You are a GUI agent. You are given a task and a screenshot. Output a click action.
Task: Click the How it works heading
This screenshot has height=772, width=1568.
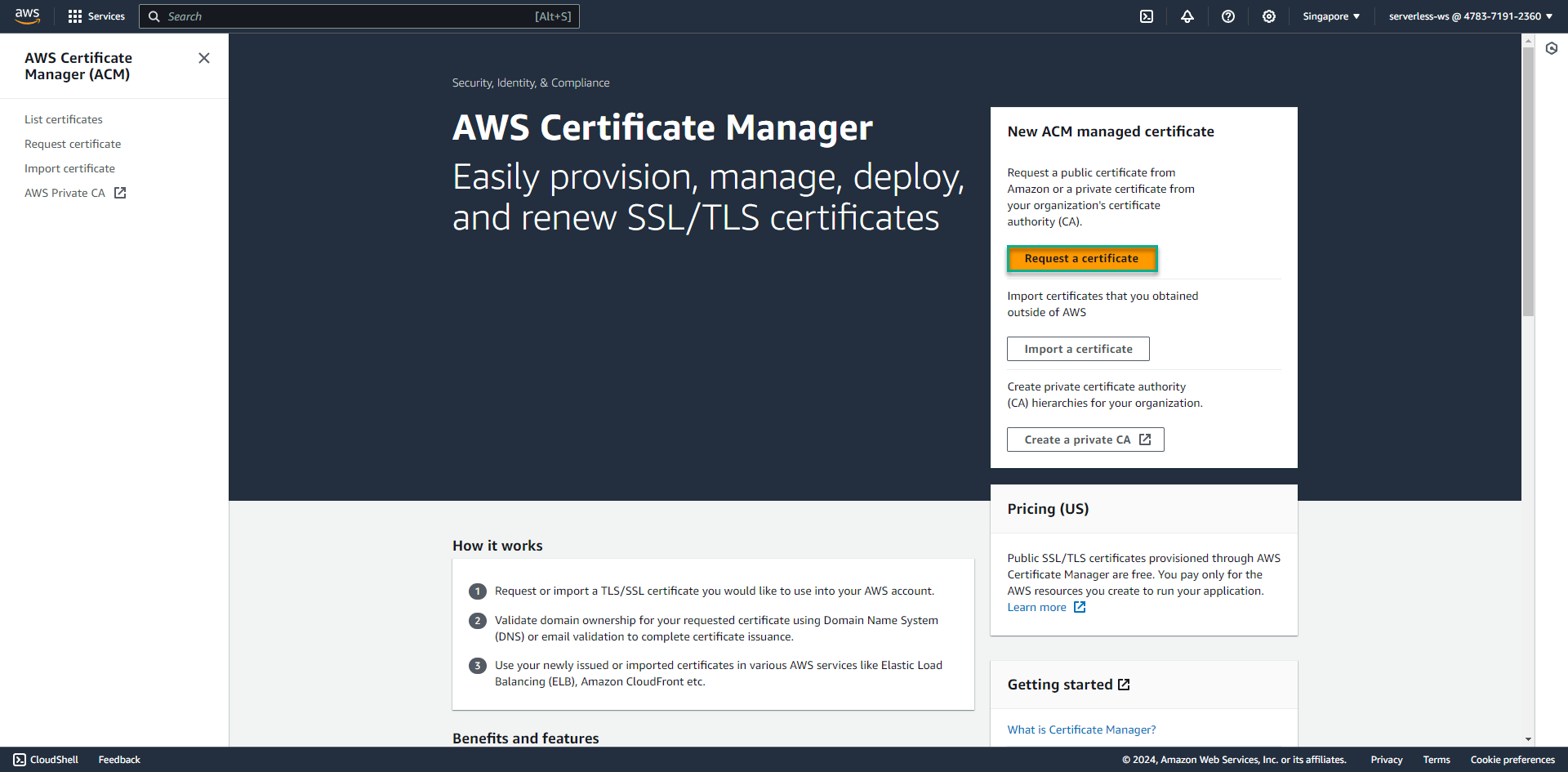coord(497,546)
